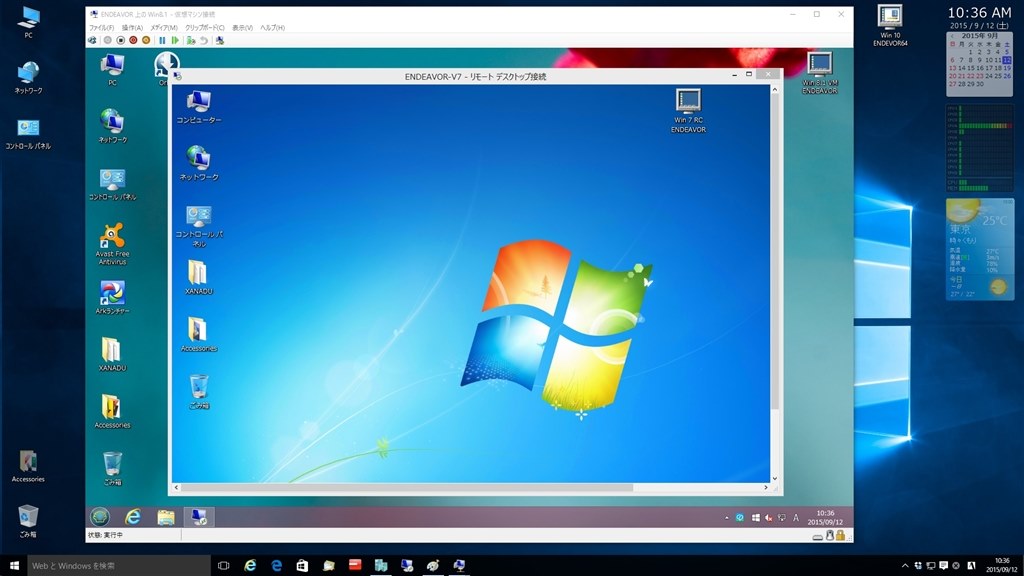Select Win 10 ENDEVOR64 desktop icon
Viewport: 1024px width, 576px height.
pyautogui.click(x=890, y=25)
